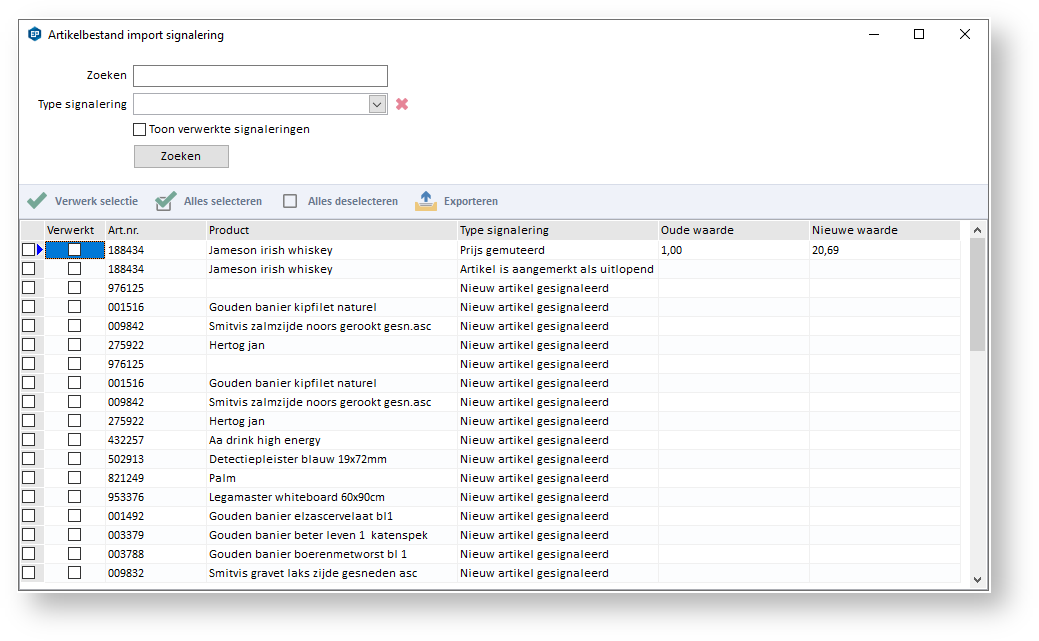Screen dimensions: 1039x641
Task: Check Verwerkt box for Palm article
Action: pos(75,478)
